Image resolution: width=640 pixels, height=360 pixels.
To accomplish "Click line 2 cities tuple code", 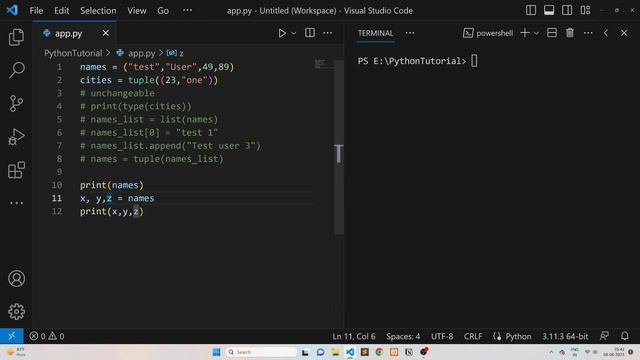I will (149, 80).
